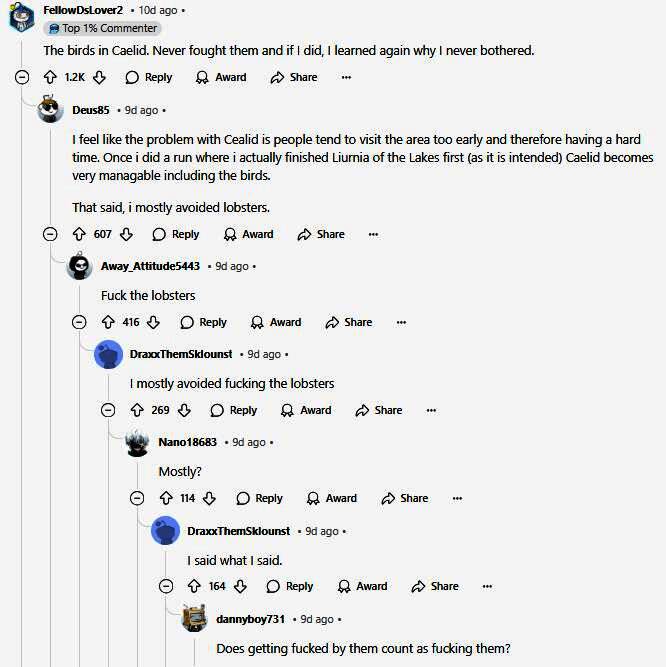Image resolution: width=666 pixels, height=667 pixels.
Task: Open more options on Deus85's comment
Action: point(373,234)
